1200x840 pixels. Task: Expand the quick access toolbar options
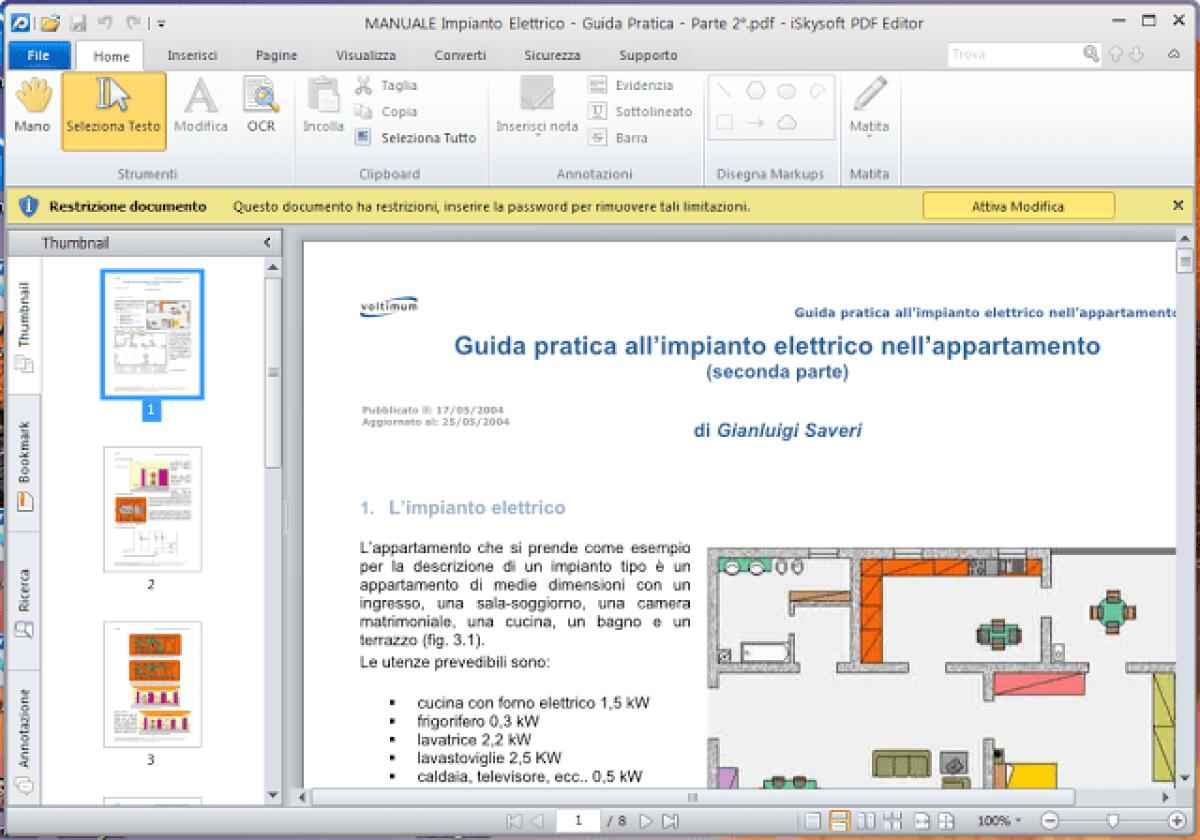161,22
